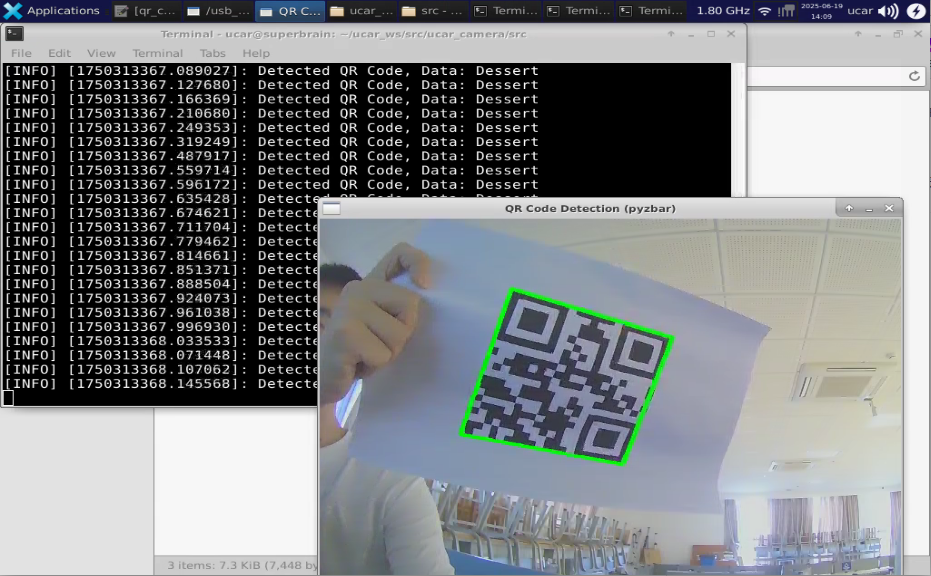Click the QR Code Detection (pyzbar) title
Viewport: 931px width, 576px height.
(x=590, y=208)
